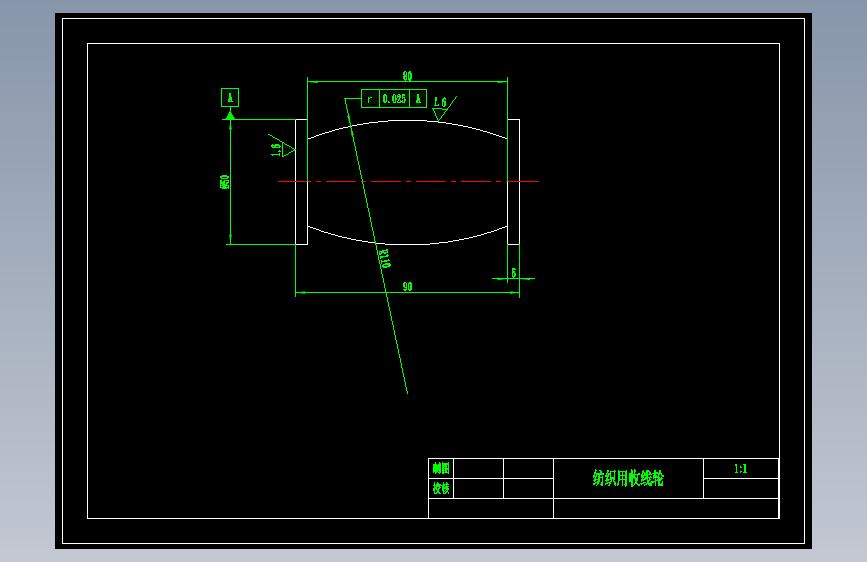Click the "校核" title block cell
Image resolution: width=867 pixels, height=562 pixels.
tap(441, 488)
